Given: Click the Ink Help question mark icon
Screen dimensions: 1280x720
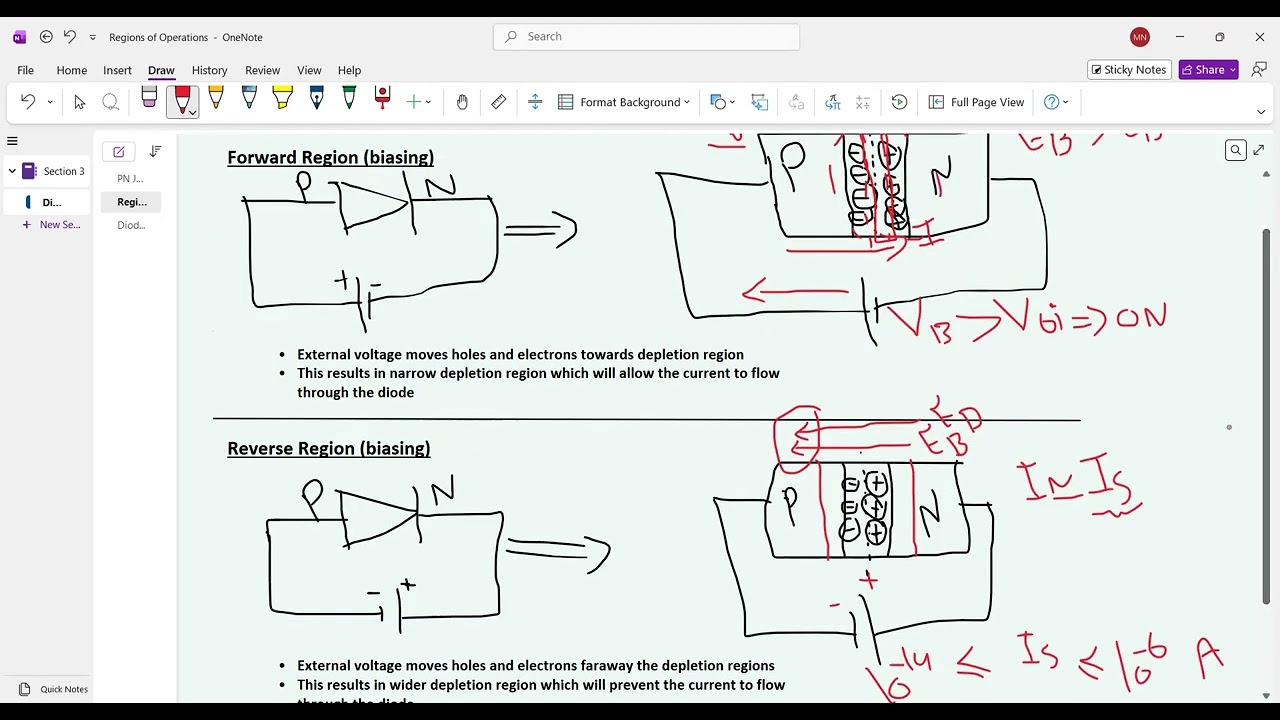Looking at the screenshot, I should coord(1051,102).
